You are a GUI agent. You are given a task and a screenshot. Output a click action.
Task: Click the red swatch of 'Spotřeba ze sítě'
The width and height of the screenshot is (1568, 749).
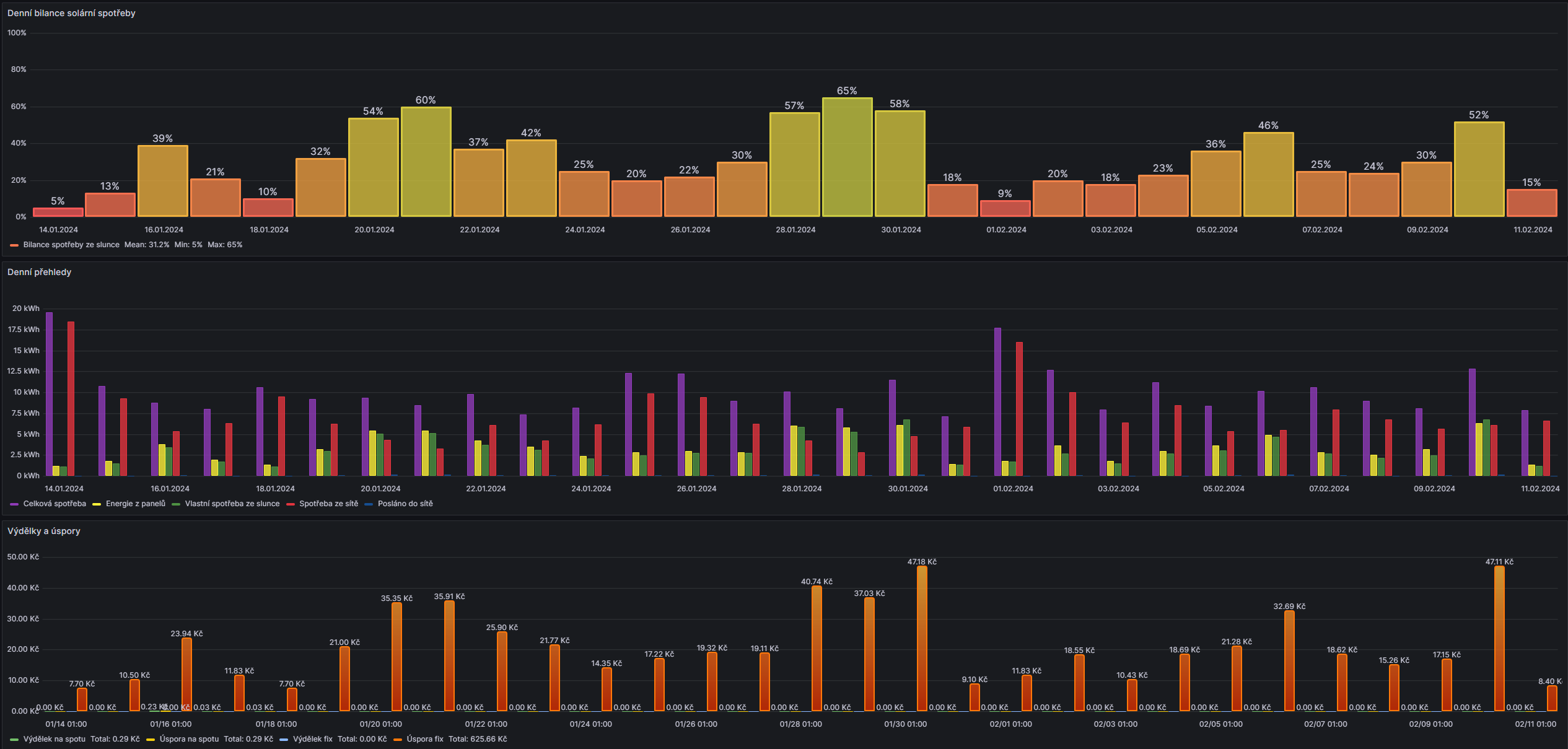pos(290,504)
